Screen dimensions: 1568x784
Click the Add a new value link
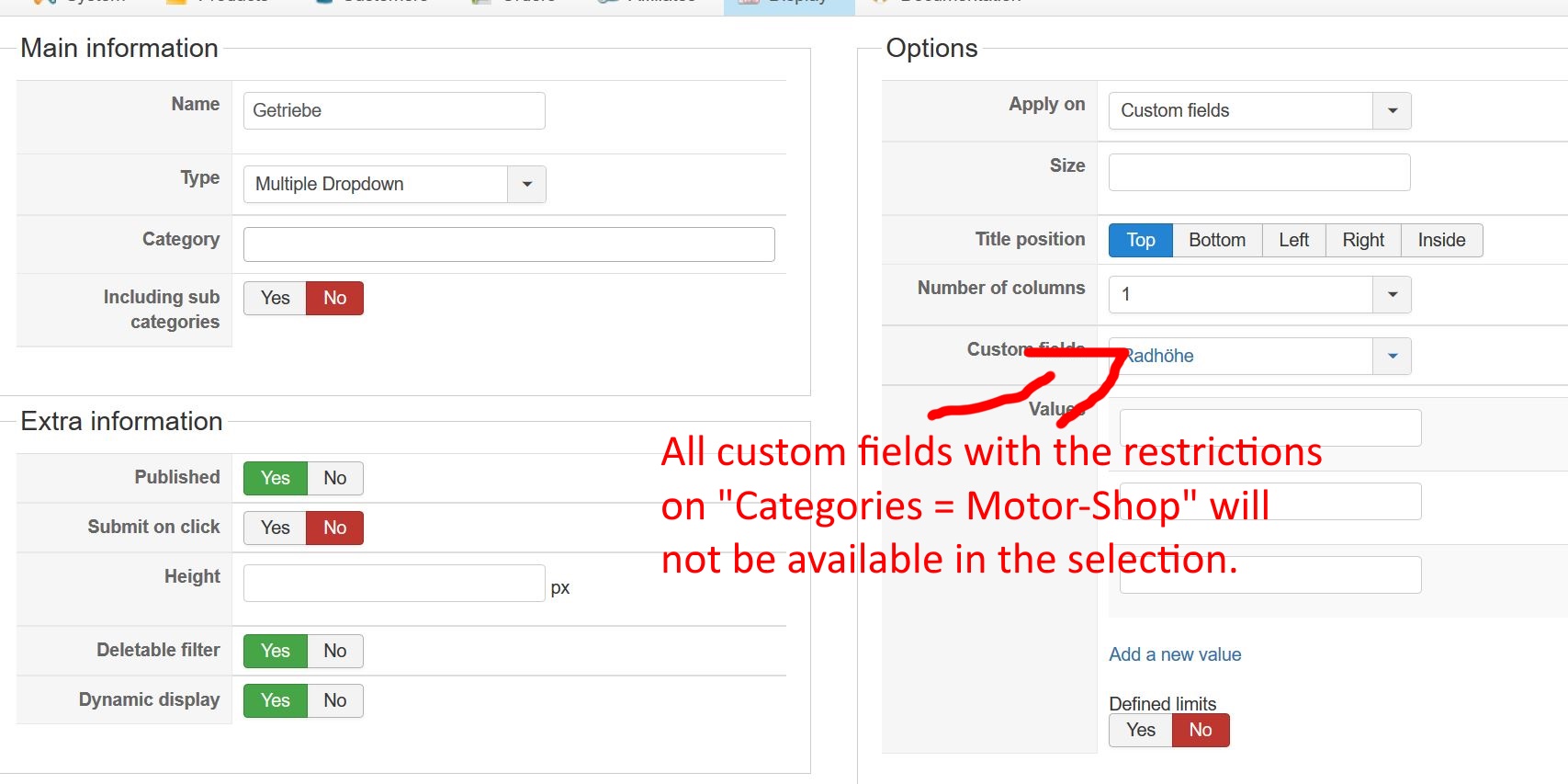click(x=1175, y=654)
